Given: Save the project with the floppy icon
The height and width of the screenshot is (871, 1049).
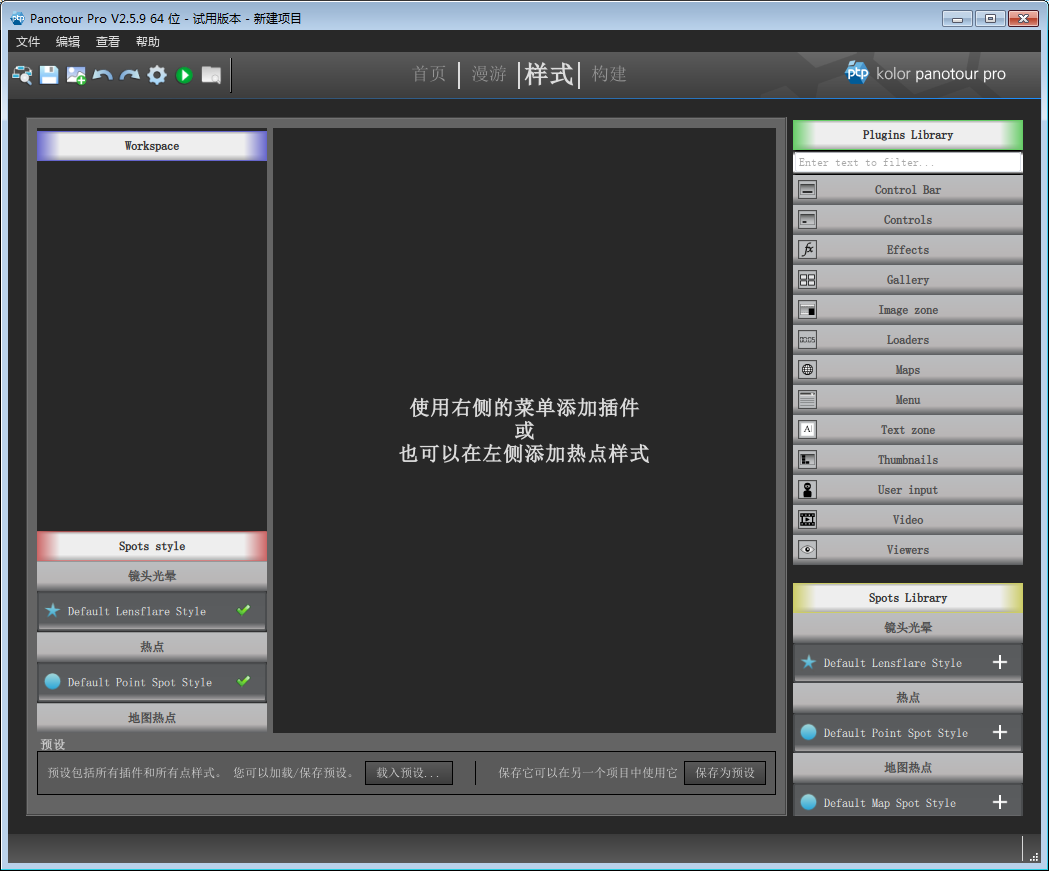Looking at the screenshot, I should coord(49,75).
